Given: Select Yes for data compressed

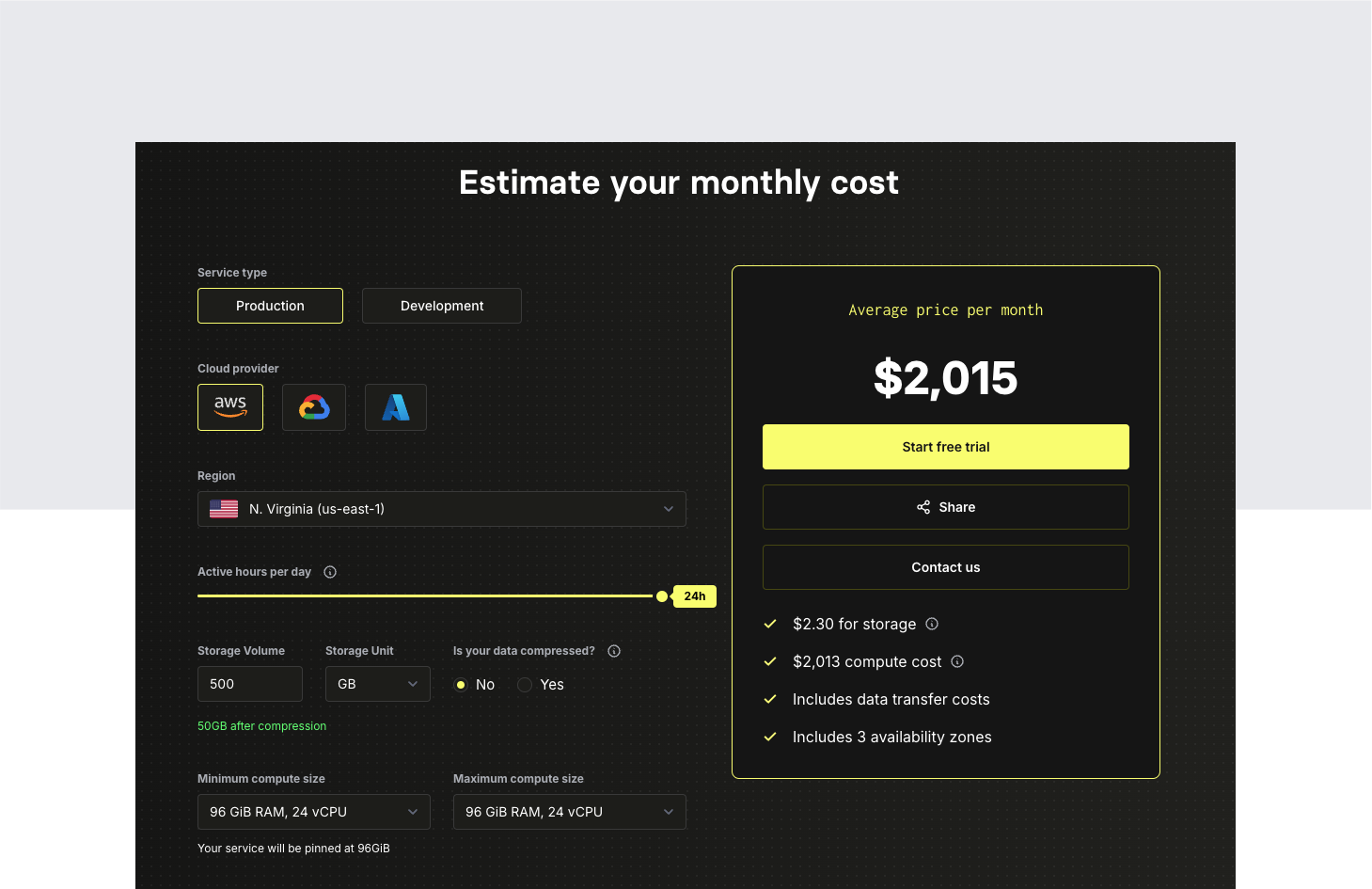Looking at the screenshot, I should click(x=525, y=685).
